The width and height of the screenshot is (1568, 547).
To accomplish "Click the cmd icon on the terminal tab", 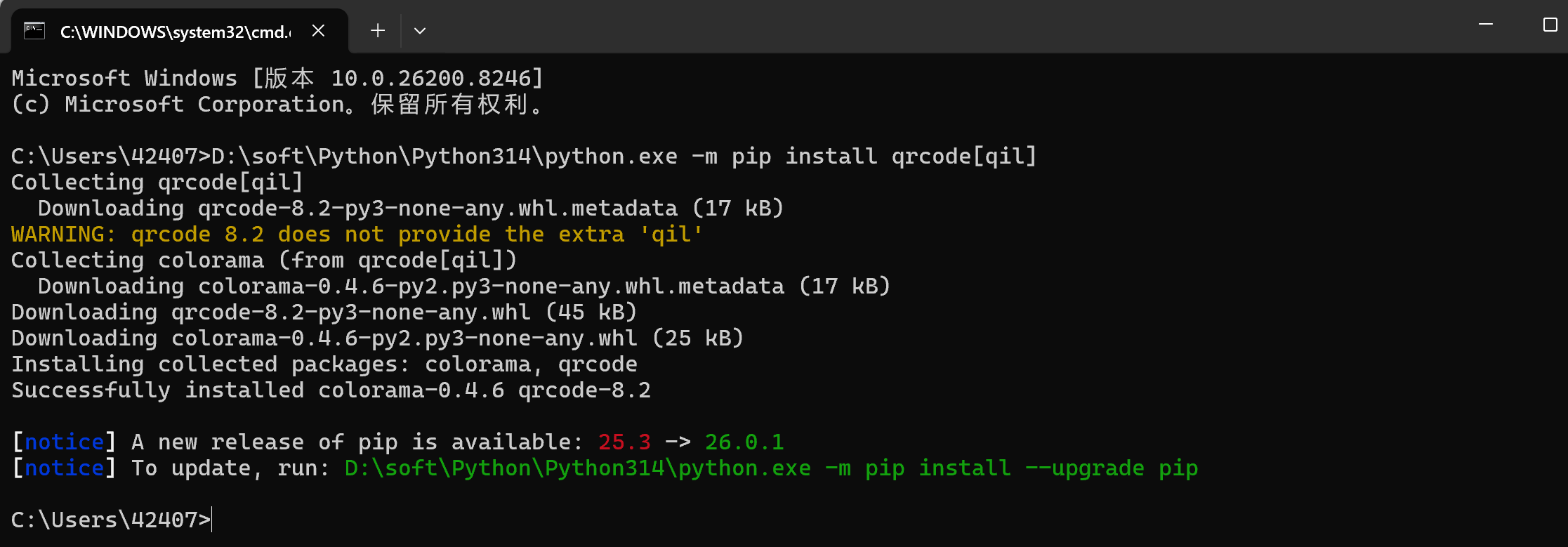I will coord(34,31).
